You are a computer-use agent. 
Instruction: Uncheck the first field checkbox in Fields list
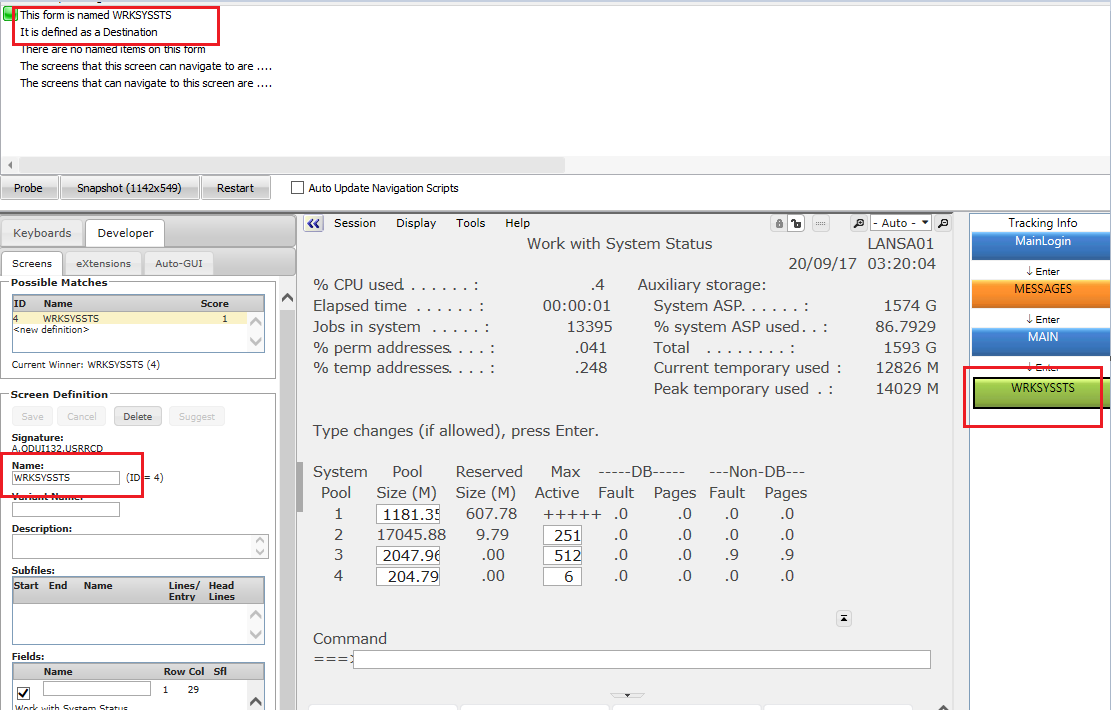pyautogui.click(x=23, y=692)
